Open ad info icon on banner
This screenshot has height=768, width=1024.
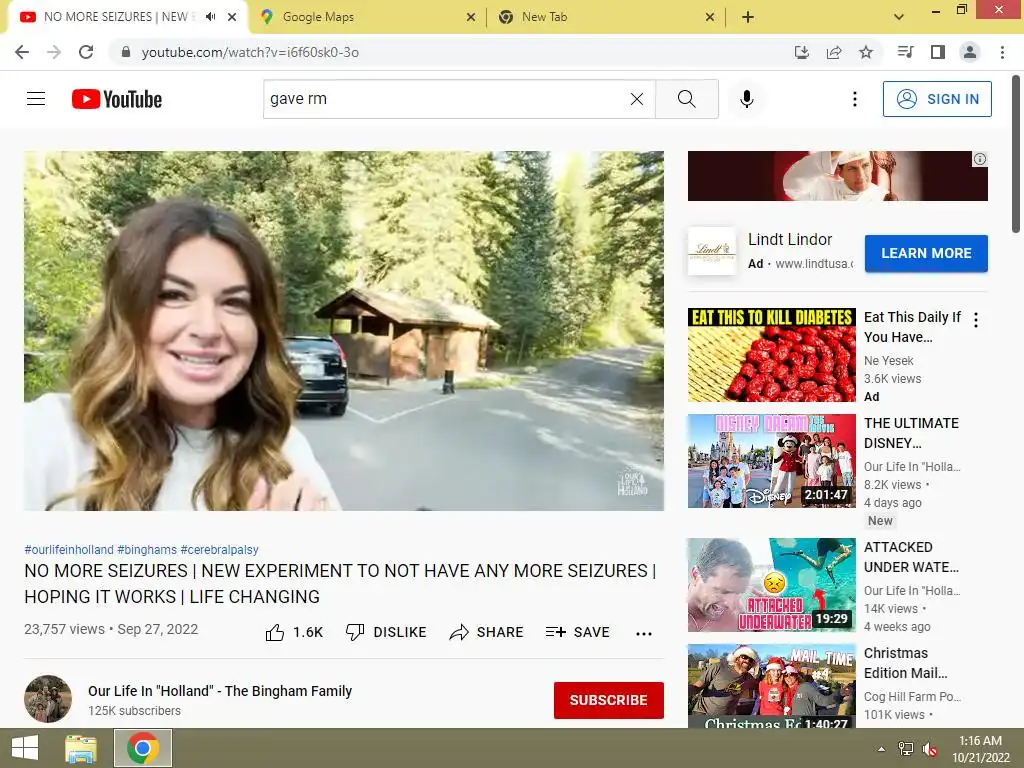coord(980,159)
